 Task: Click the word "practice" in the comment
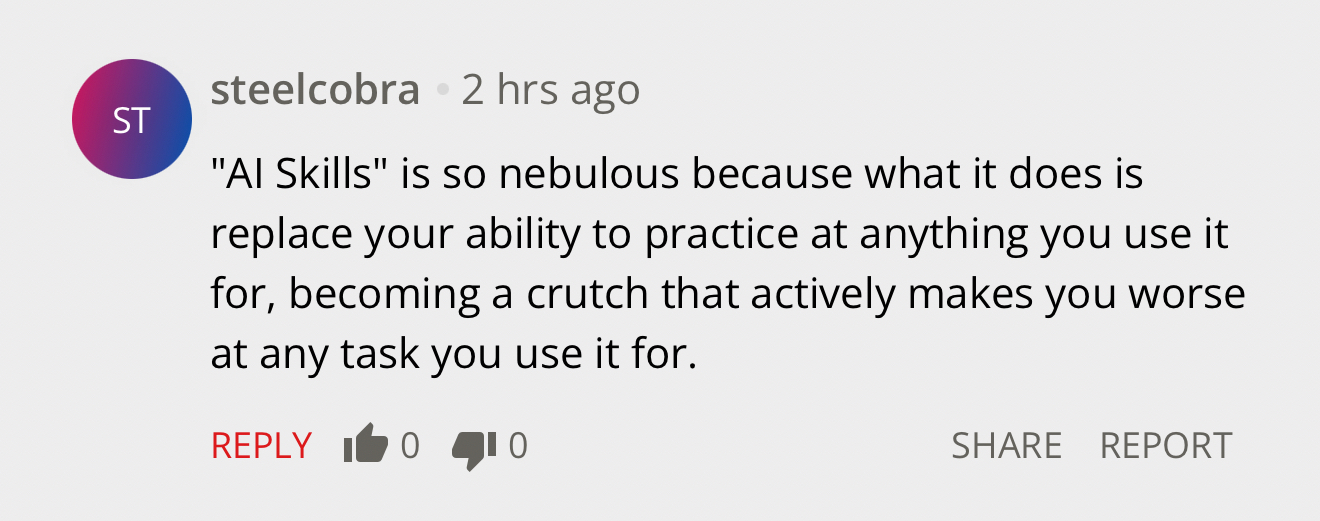721,235
